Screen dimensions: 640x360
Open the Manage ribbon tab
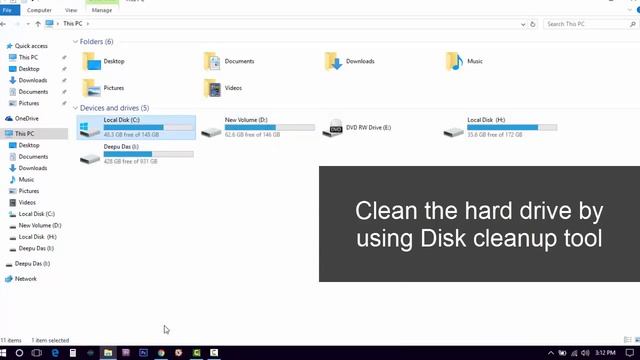(x=102, y=10)
